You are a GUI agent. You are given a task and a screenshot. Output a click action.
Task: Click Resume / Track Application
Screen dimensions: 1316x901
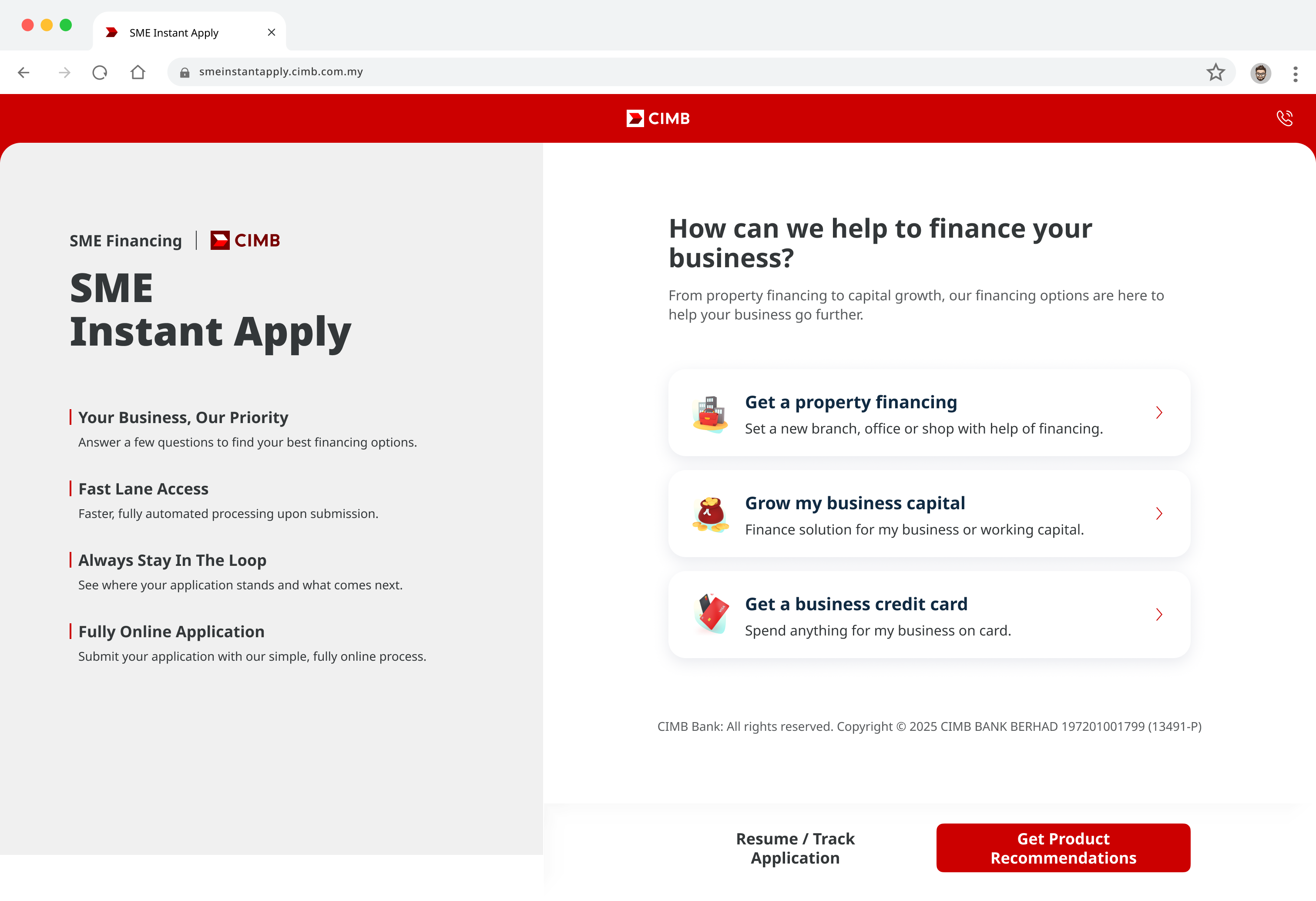click(x=795, y=848)
